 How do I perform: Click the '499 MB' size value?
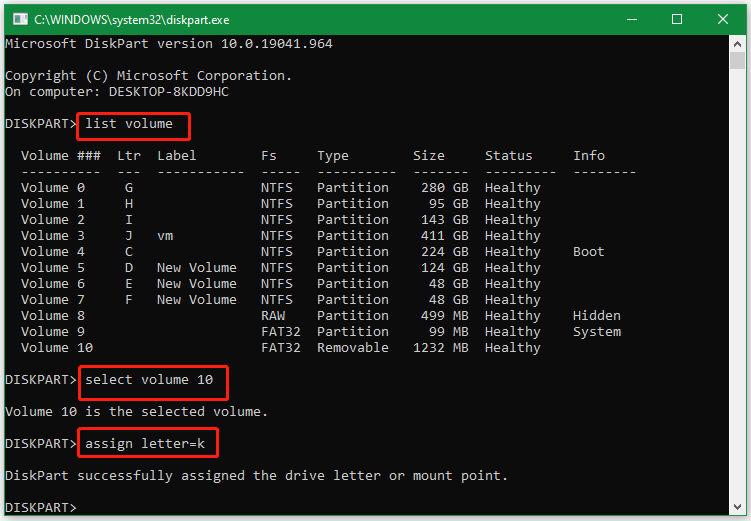click(x=444, y=316)
